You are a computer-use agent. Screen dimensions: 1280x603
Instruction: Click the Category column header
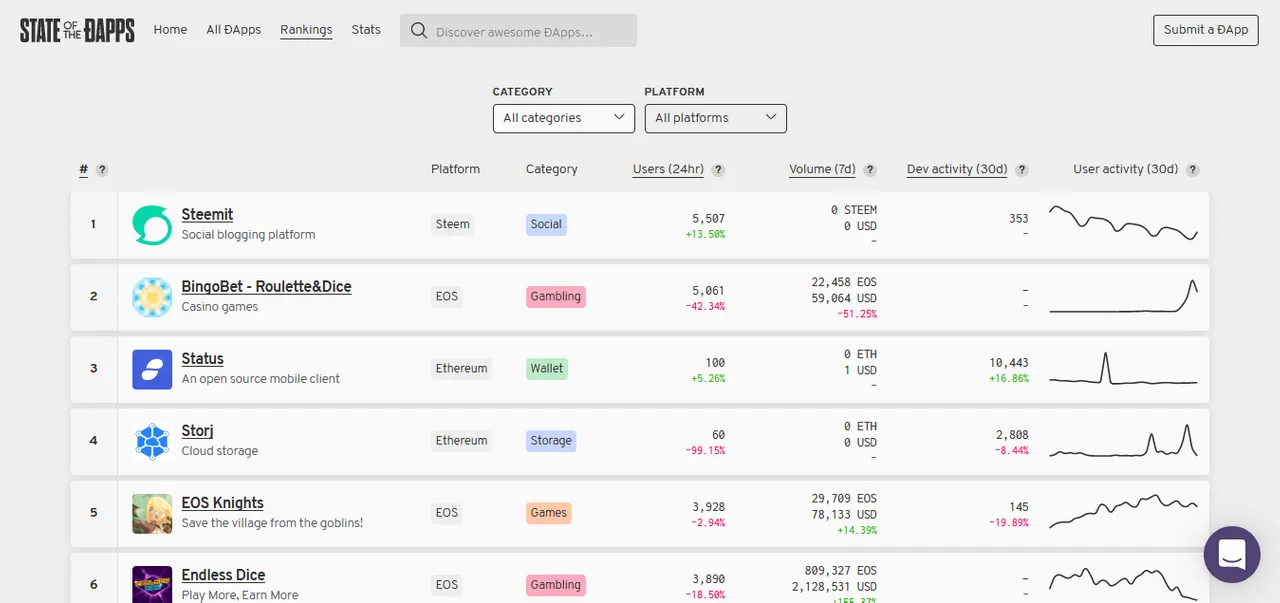552,169
